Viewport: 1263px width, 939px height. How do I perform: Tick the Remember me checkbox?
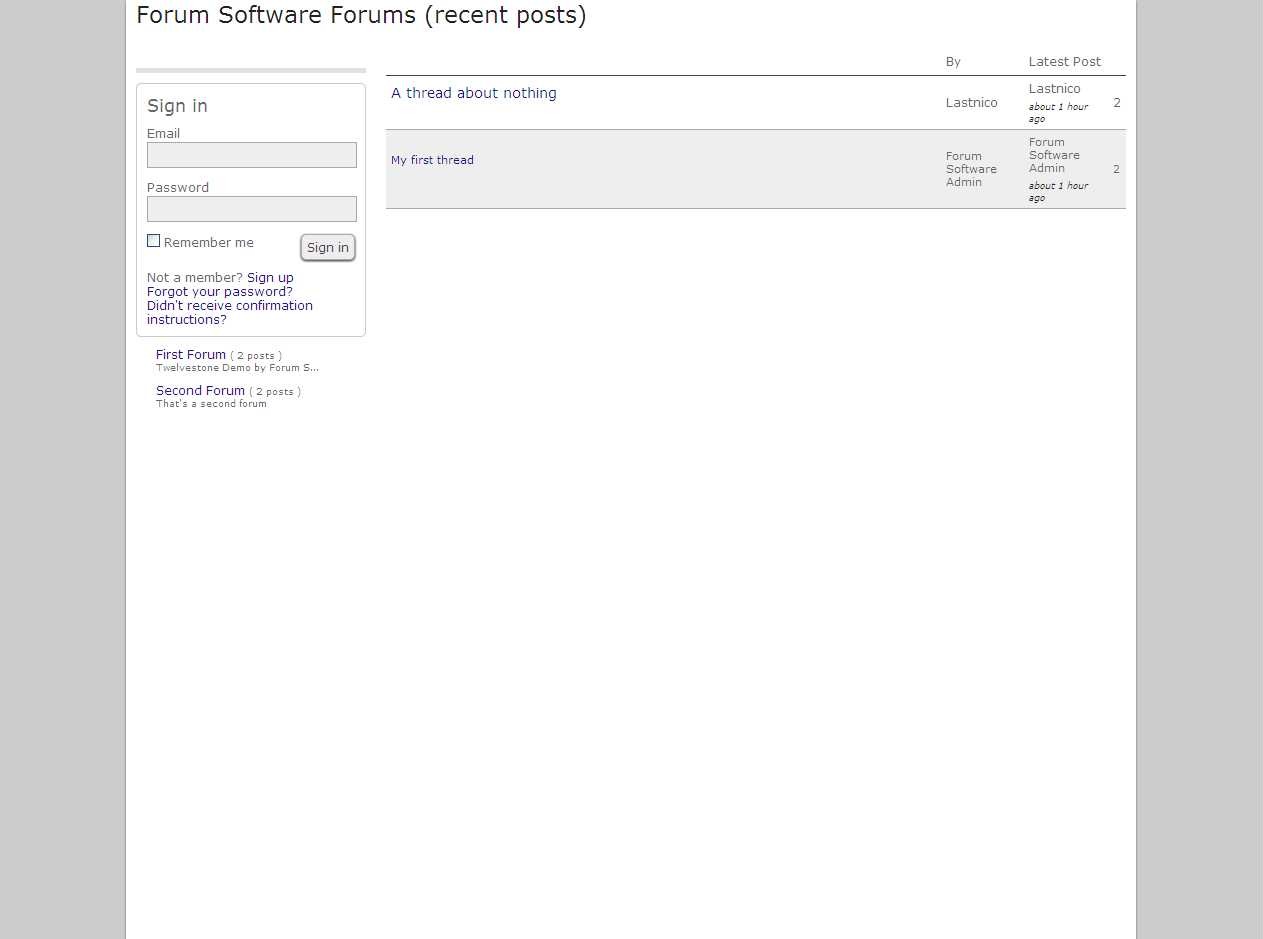click(154, 241)
